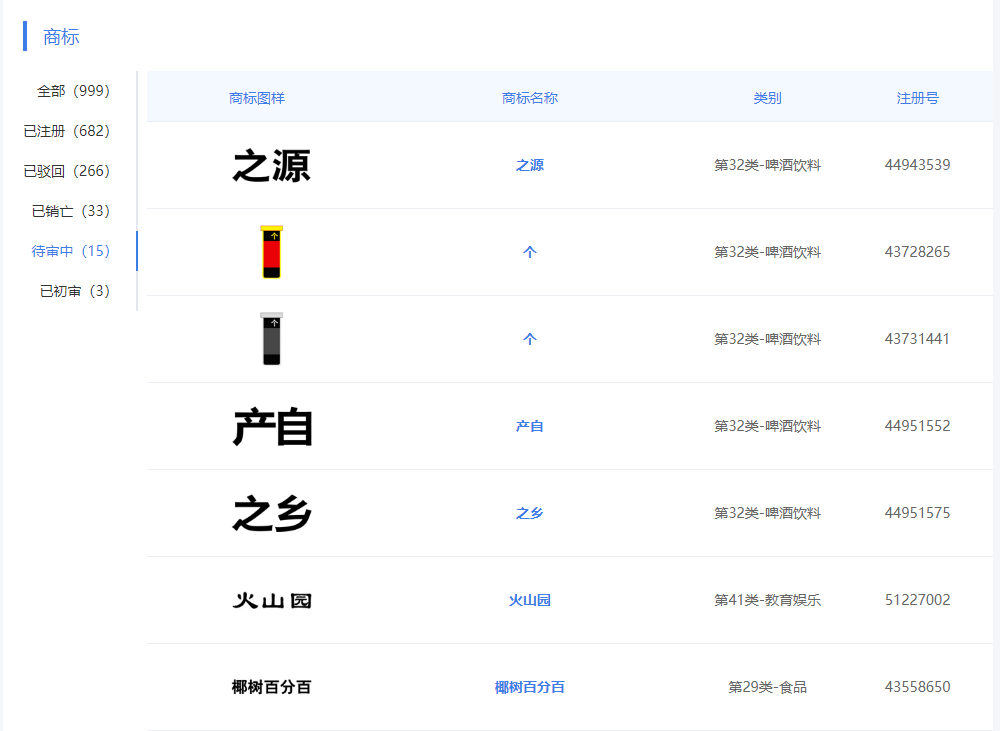Open the 之乡 trademark name link
Viewport: 1000px width, 731px height.
pos(529,513)
